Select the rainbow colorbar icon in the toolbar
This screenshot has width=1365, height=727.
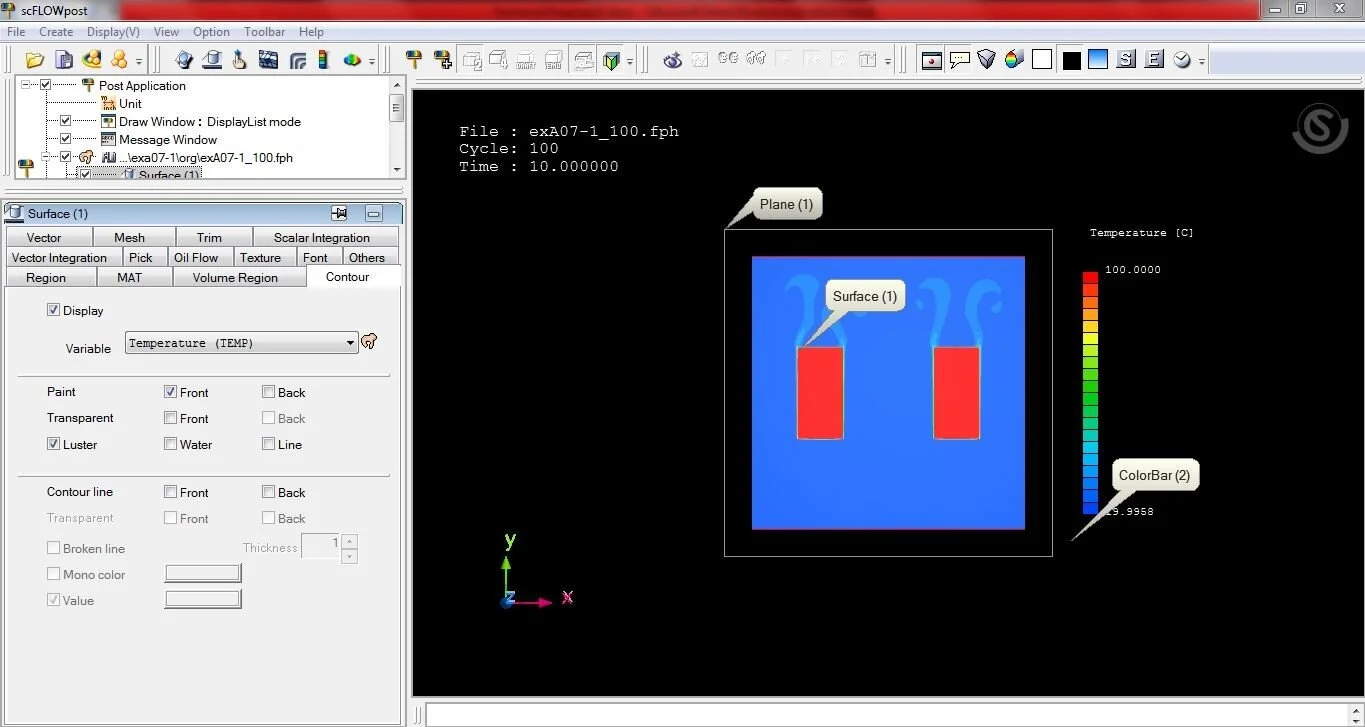click(322, 59)
